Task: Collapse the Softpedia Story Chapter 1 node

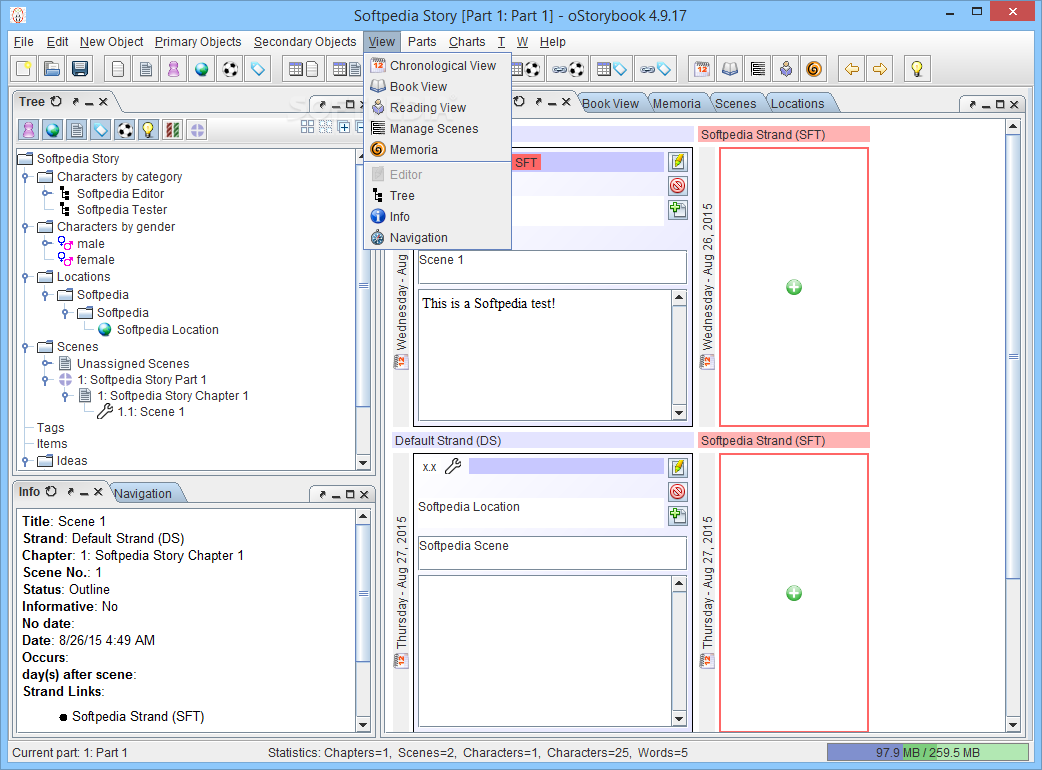Action: (x=65, y=396)
